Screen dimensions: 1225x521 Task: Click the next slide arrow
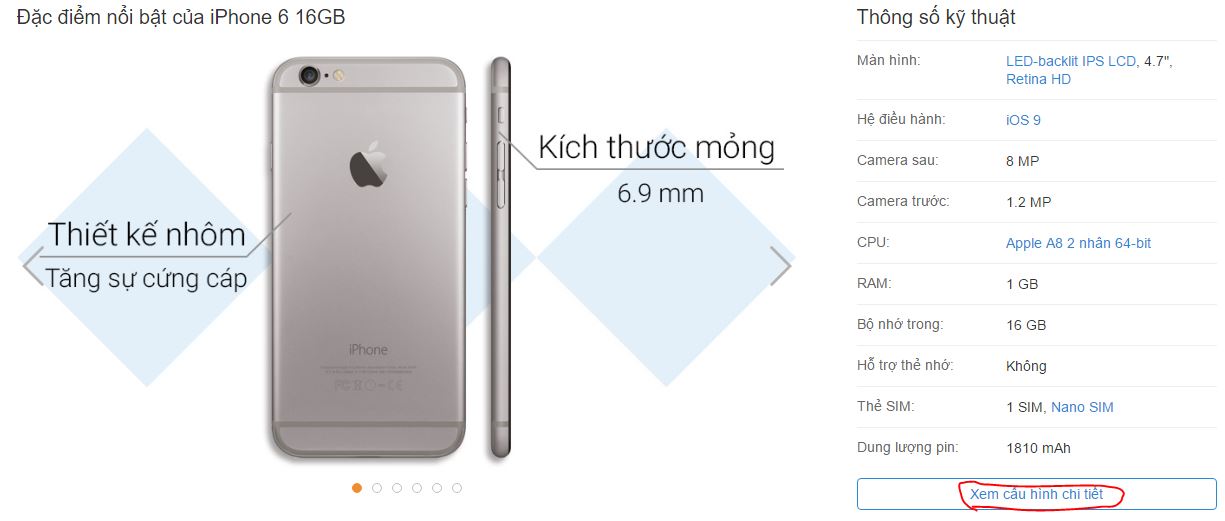(781, 266)
